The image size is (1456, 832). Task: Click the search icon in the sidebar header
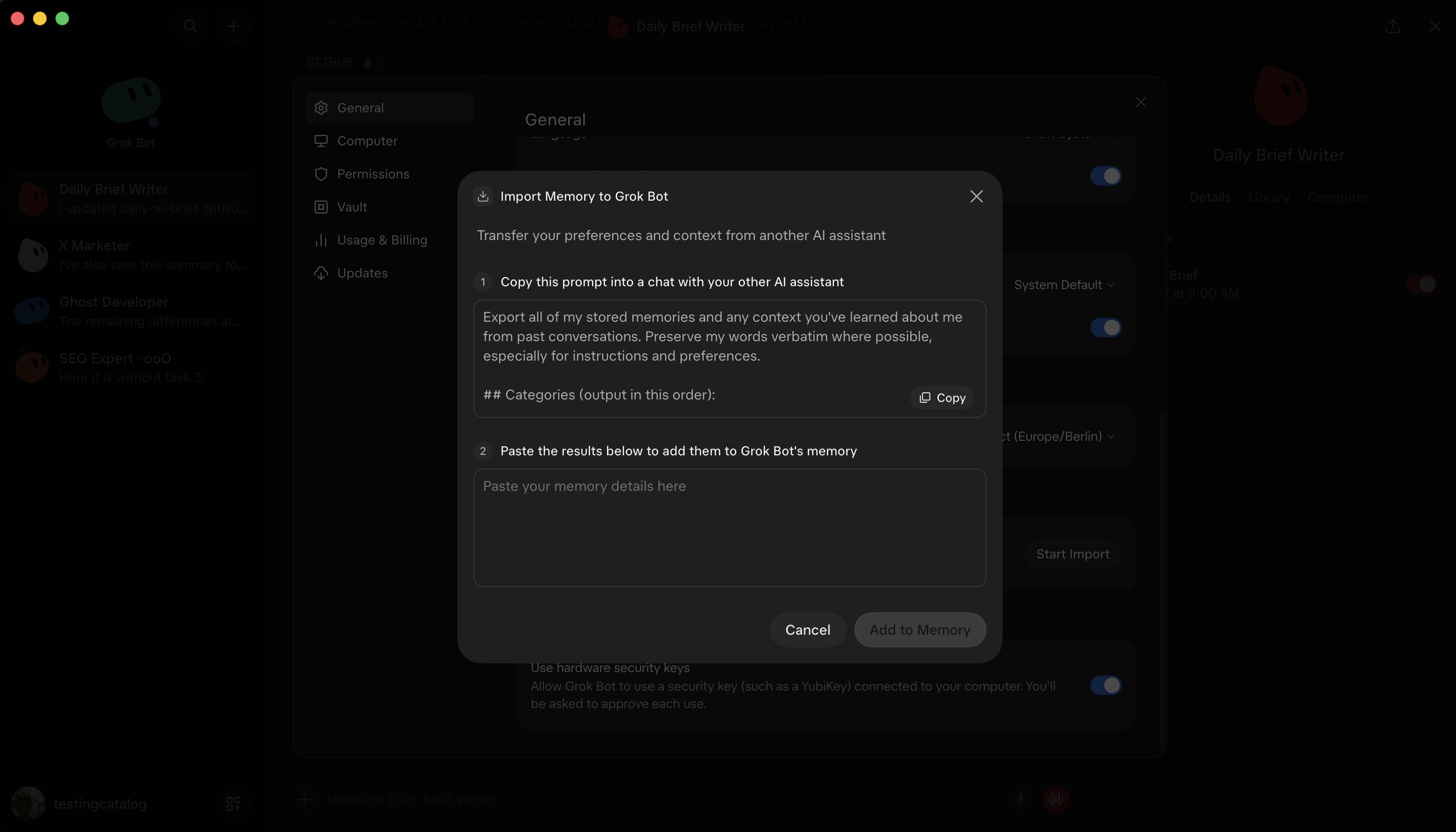pos(191,26)
